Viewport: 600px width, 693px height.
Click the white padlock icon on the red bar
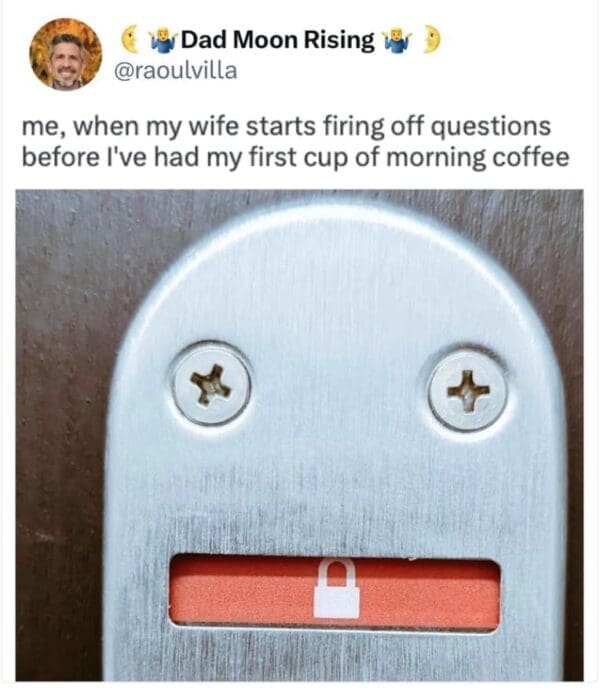(x=337, y=588)
